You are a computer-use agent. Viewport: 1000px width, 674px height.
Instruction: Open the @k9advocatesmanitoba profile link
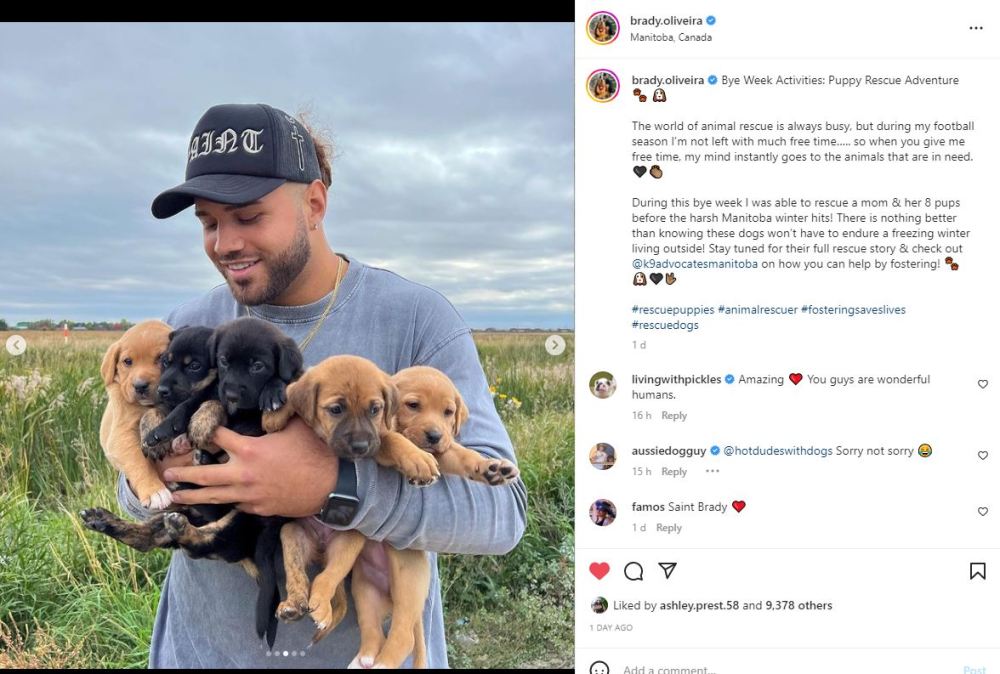pos(694,264)
